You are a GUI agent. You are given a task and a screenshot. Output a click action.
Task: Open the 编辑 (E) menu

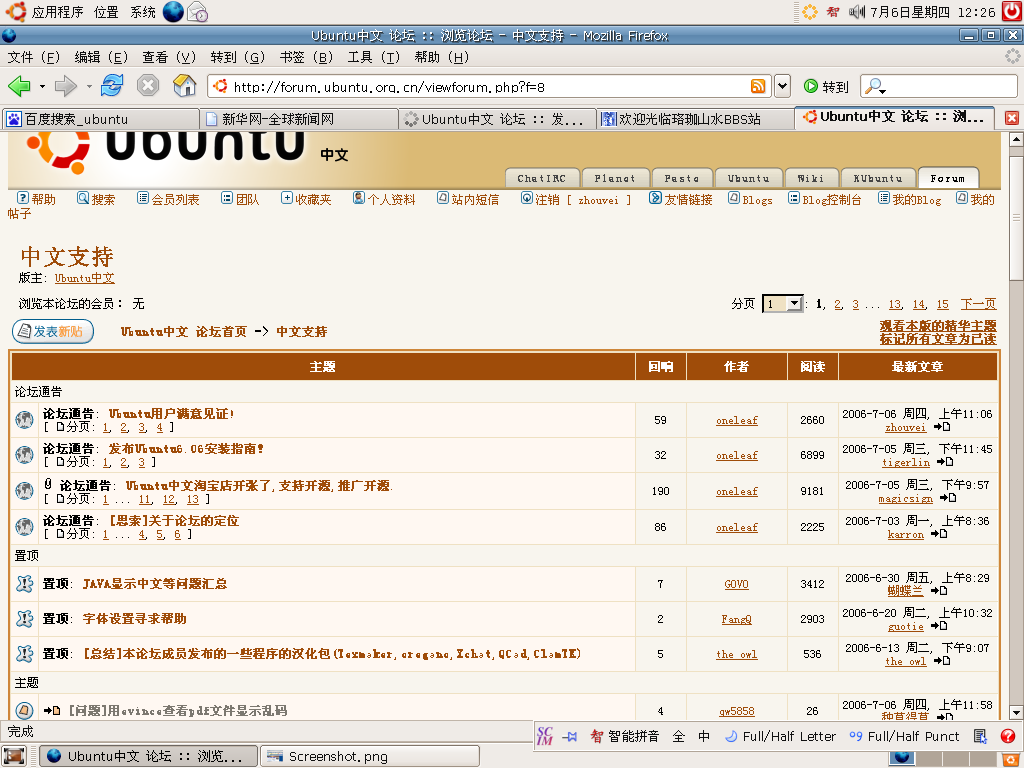pyautogui.click(x=101, y=57)
